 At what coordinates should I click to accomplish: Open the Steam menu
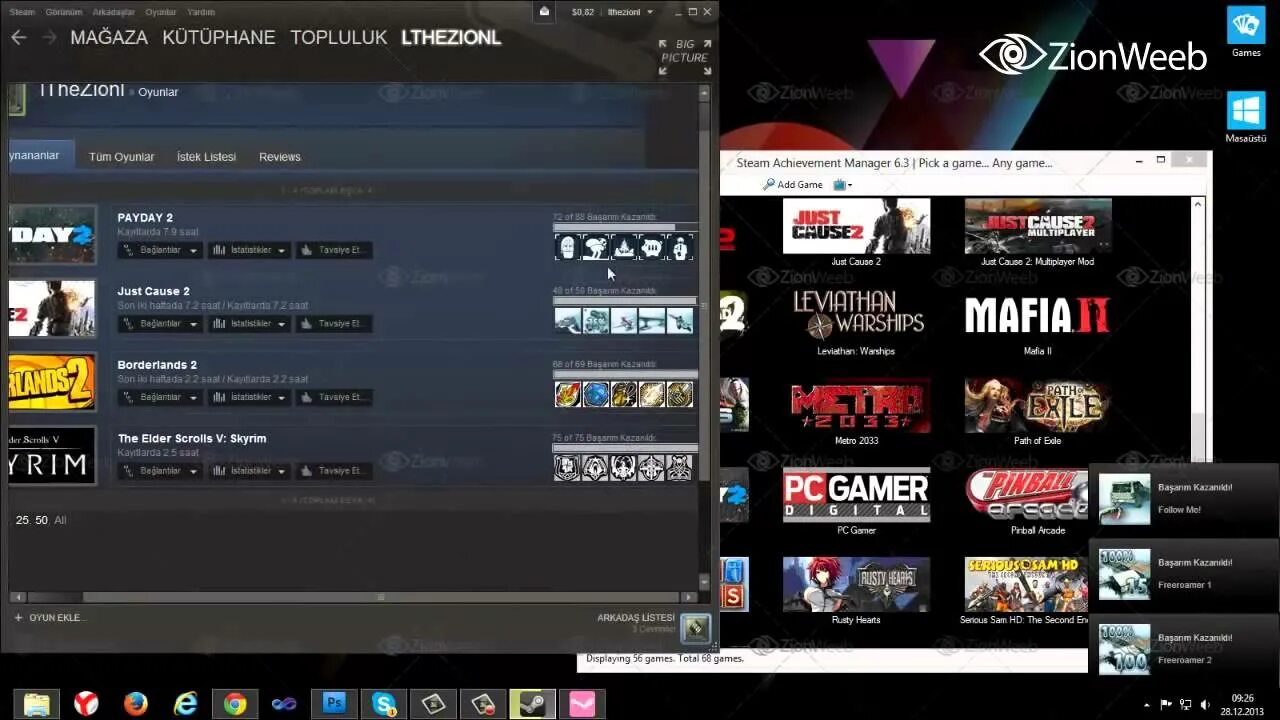pos(22,12)
